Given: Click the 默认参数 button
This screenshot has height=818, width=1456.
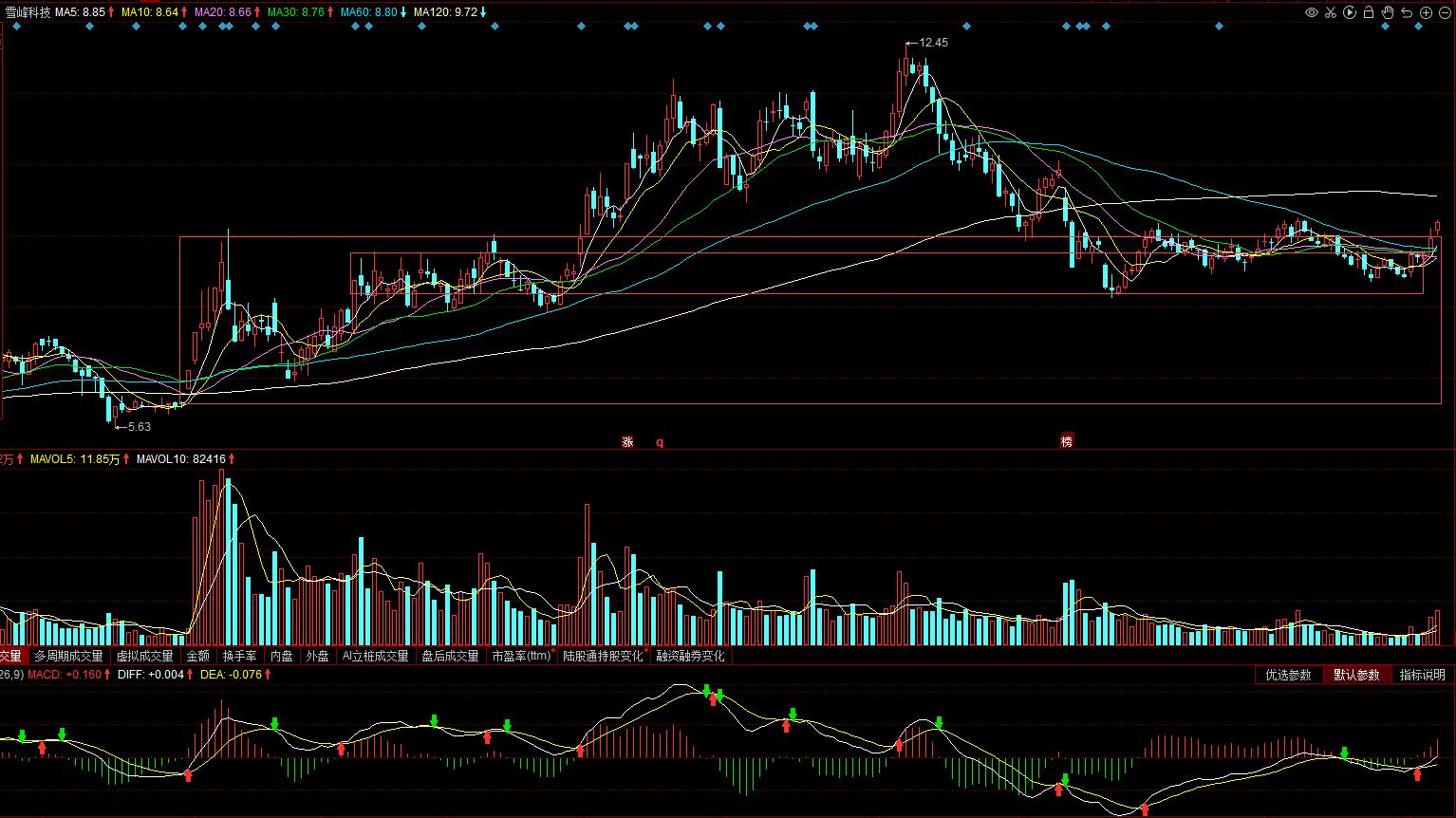Looking at the screenshot, I should pos(1356,675).
